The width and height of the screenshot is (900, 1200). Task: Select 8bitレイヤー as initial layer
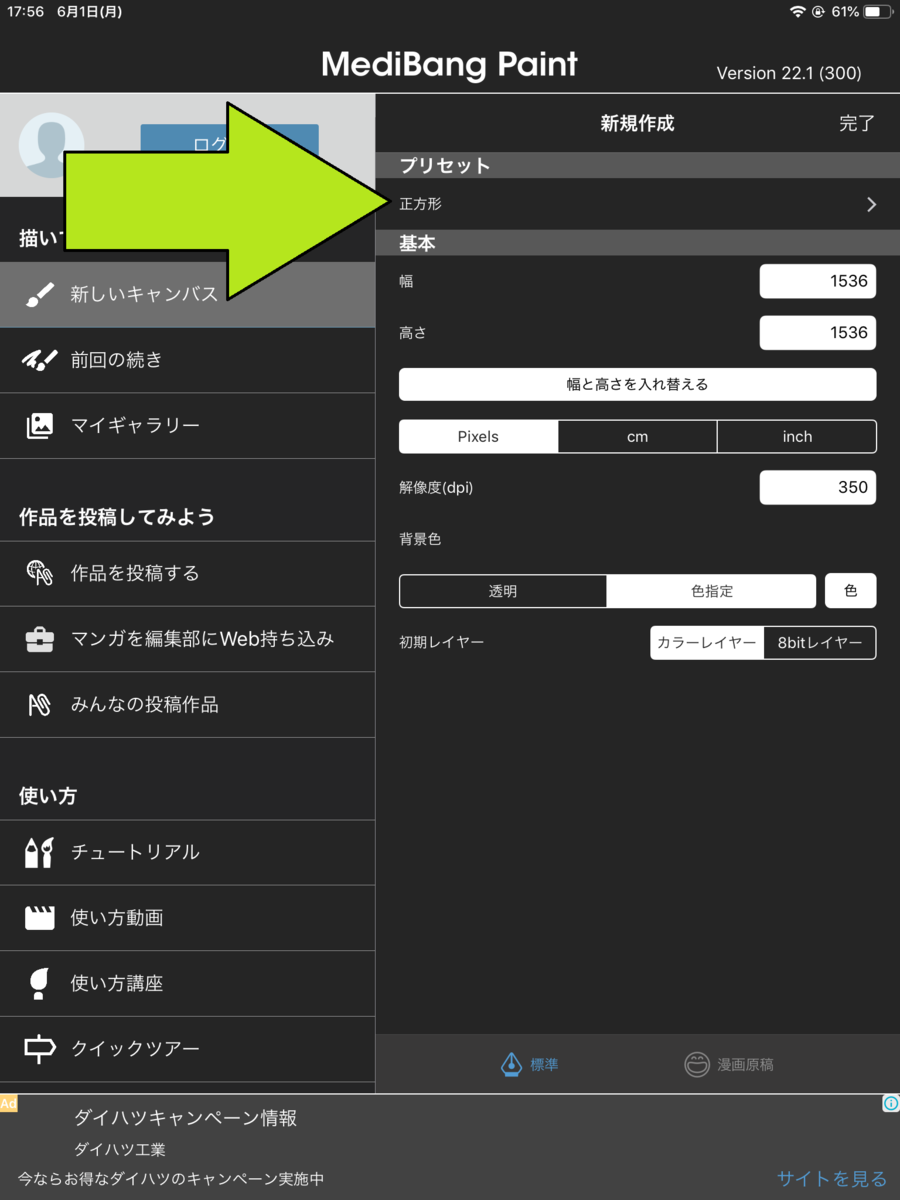(x=820, y=643)
